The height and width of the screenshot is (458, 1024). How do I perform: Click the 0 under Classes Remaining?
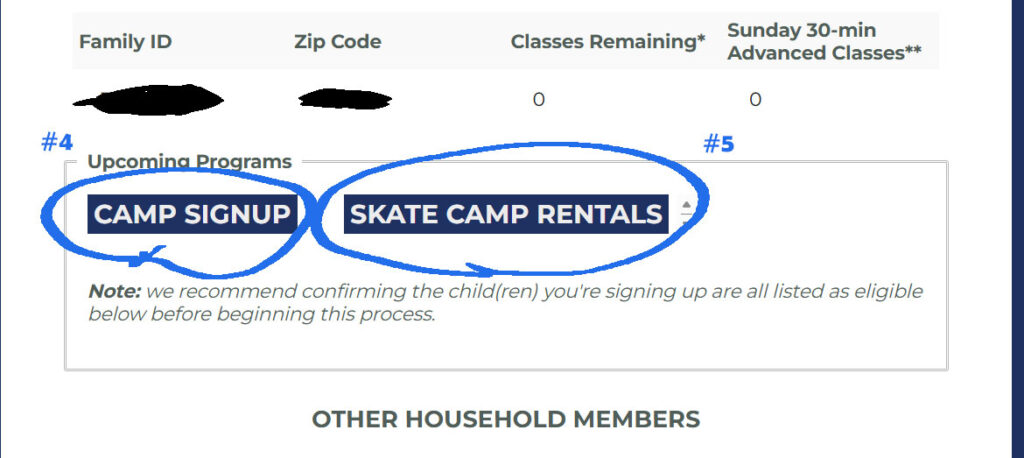[x=538, y=100]
